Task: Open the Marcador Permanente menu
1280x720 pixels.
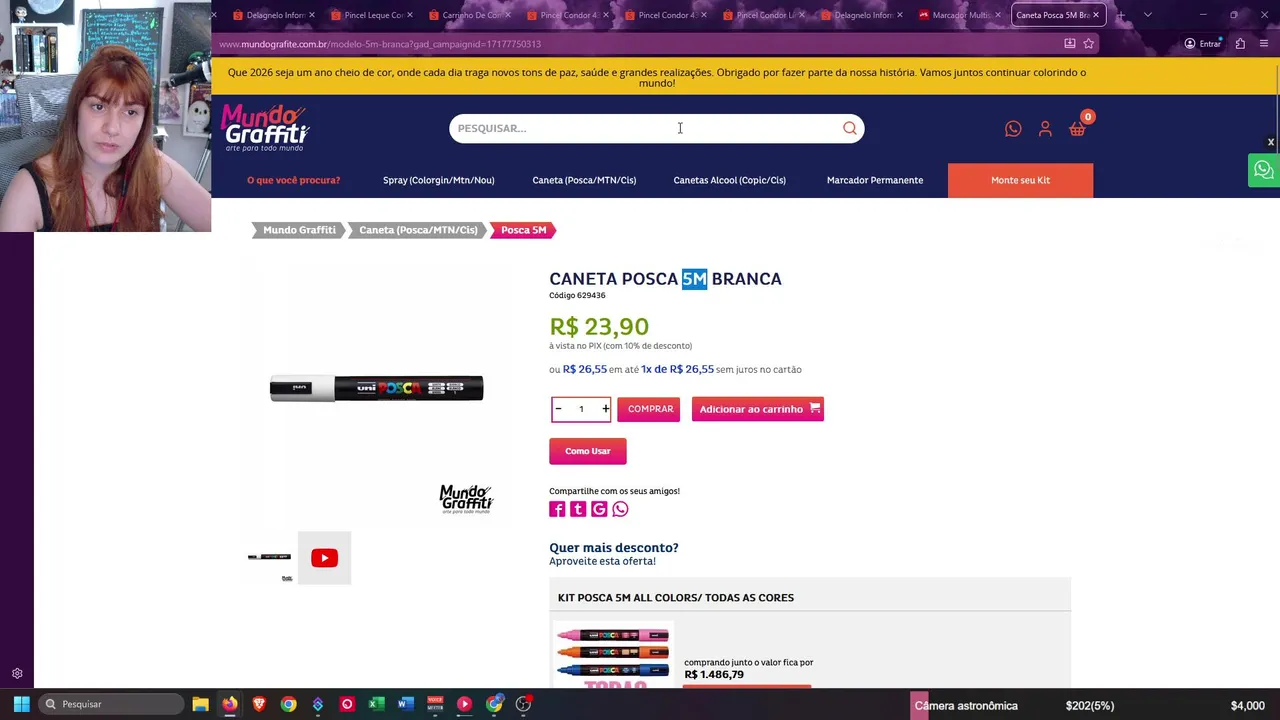Action: (x=875, y=180)
